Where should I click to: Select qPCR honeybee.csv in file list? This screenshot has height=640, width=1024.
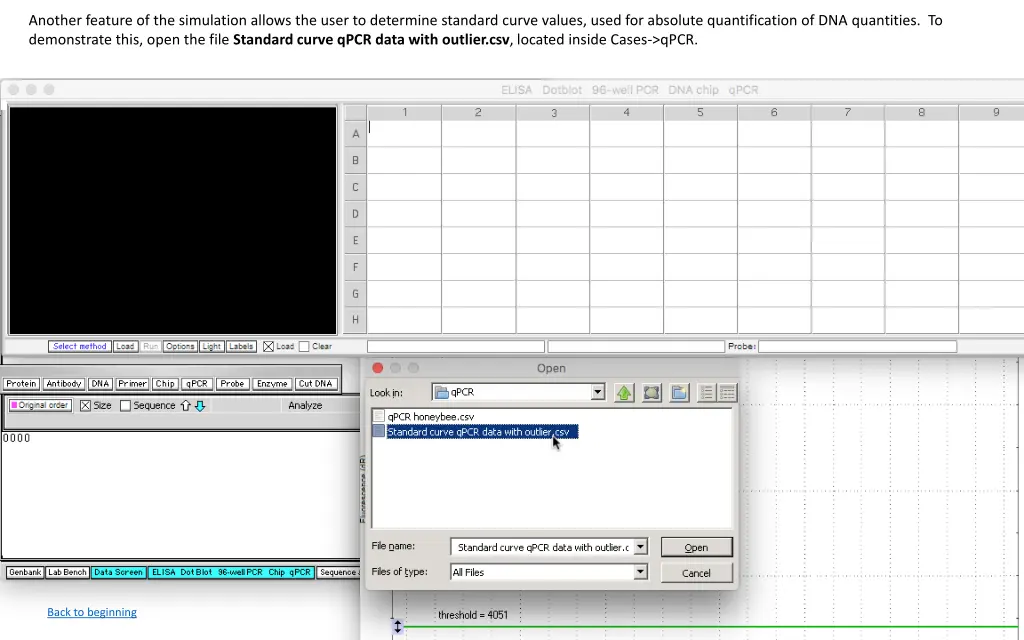pos(430,416)
